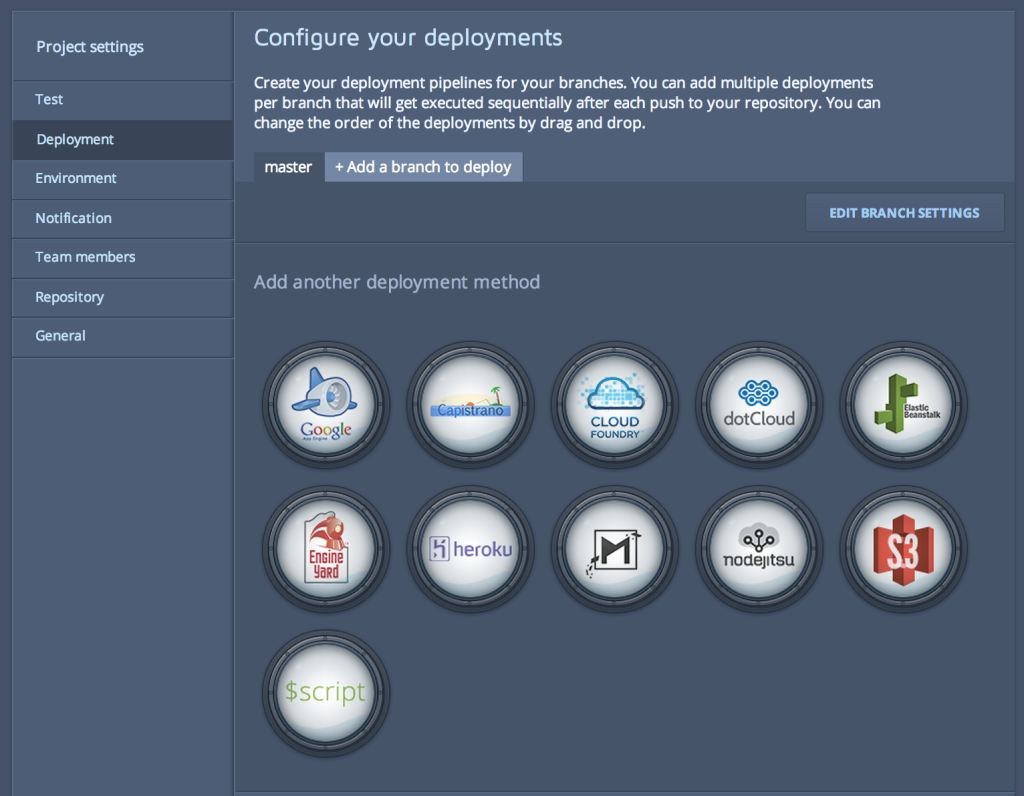Viewport: 1024px width, 796px height.
Task: Select the Engine Yard deployment icon
Action: (x=326, y=549)
